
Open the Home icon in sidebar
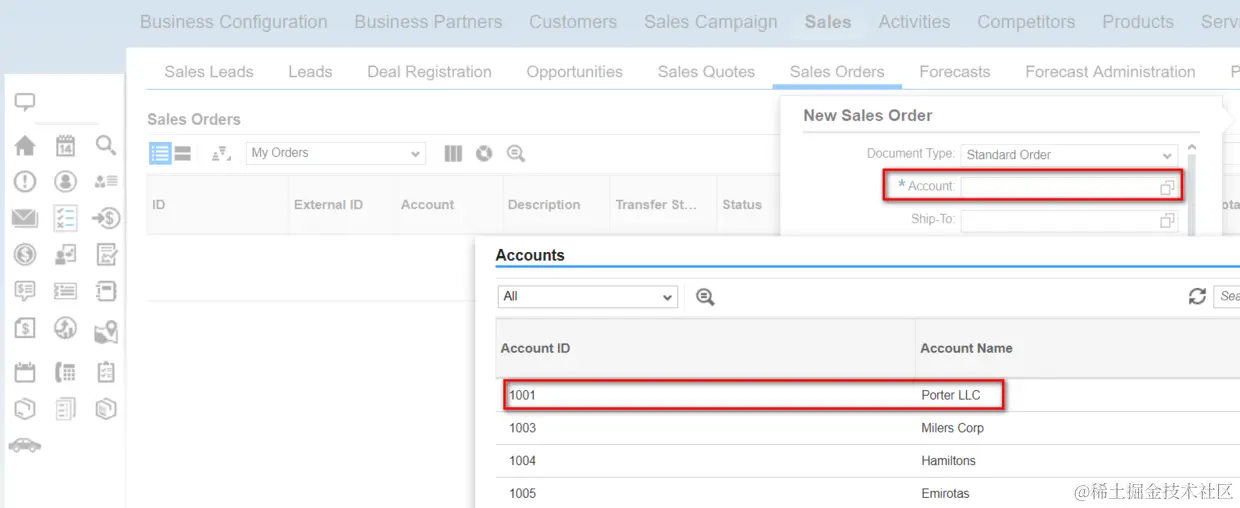pos(25,146)
